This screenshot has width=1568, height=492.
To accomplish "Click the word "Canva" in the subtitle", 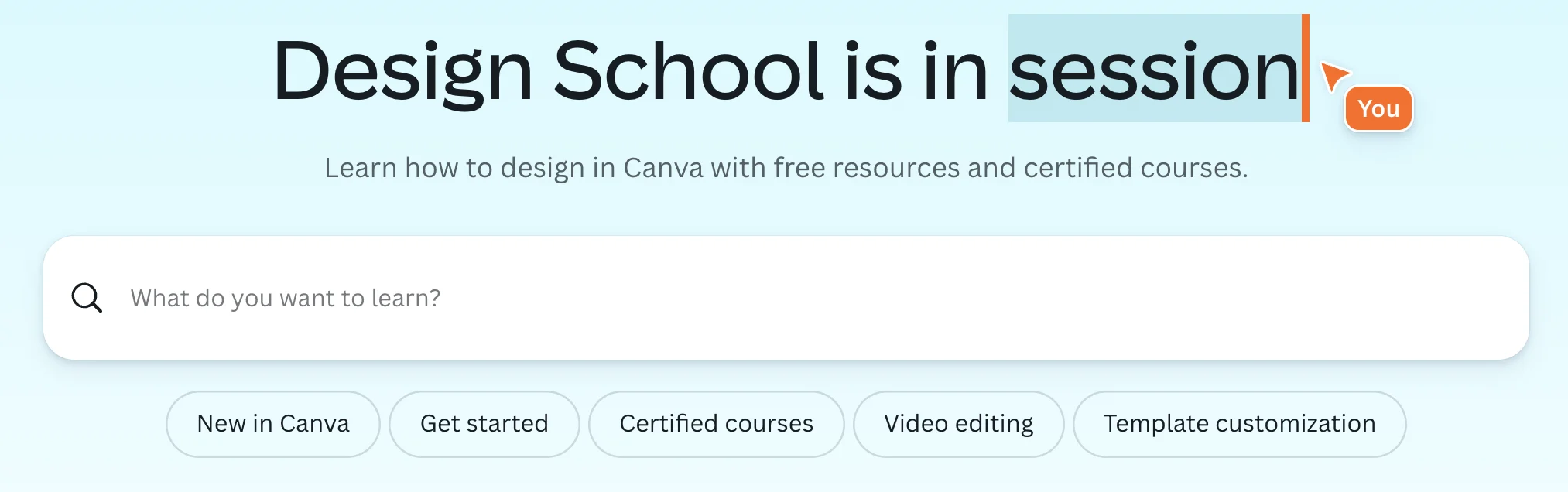I will point(662,168).
